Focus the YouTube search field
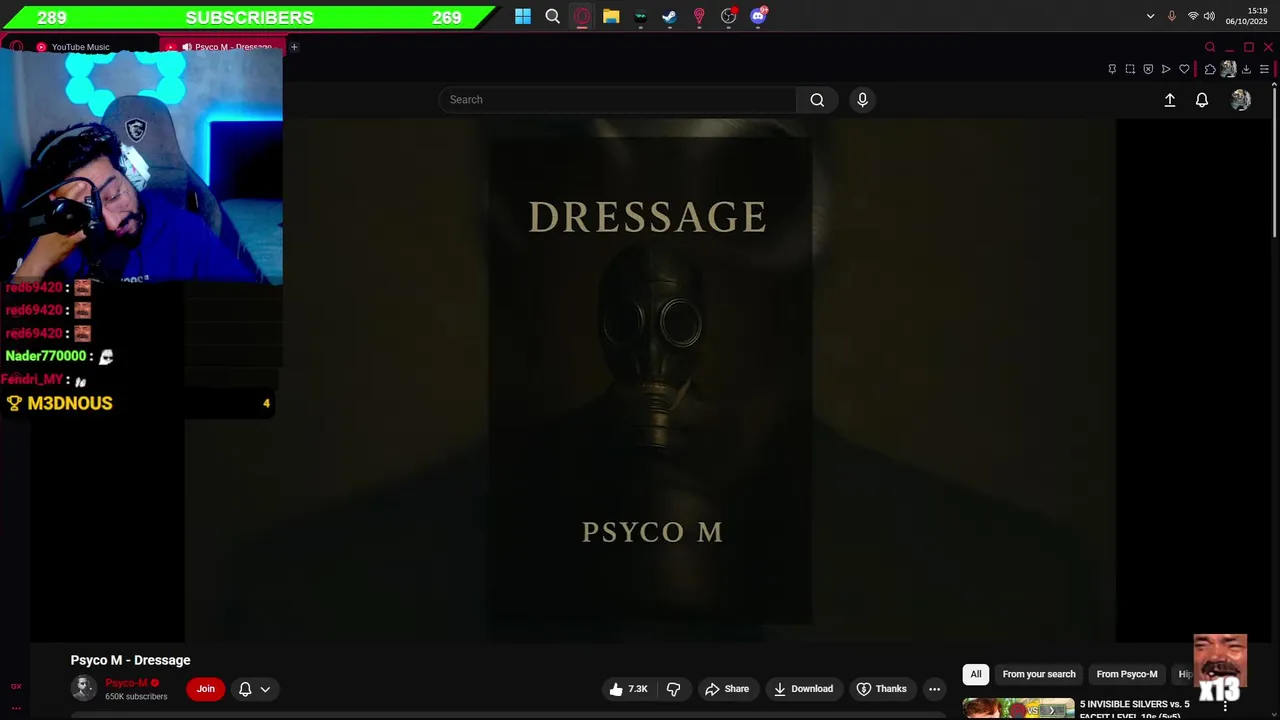This screenshot has height=720, width=1280. 617,100
